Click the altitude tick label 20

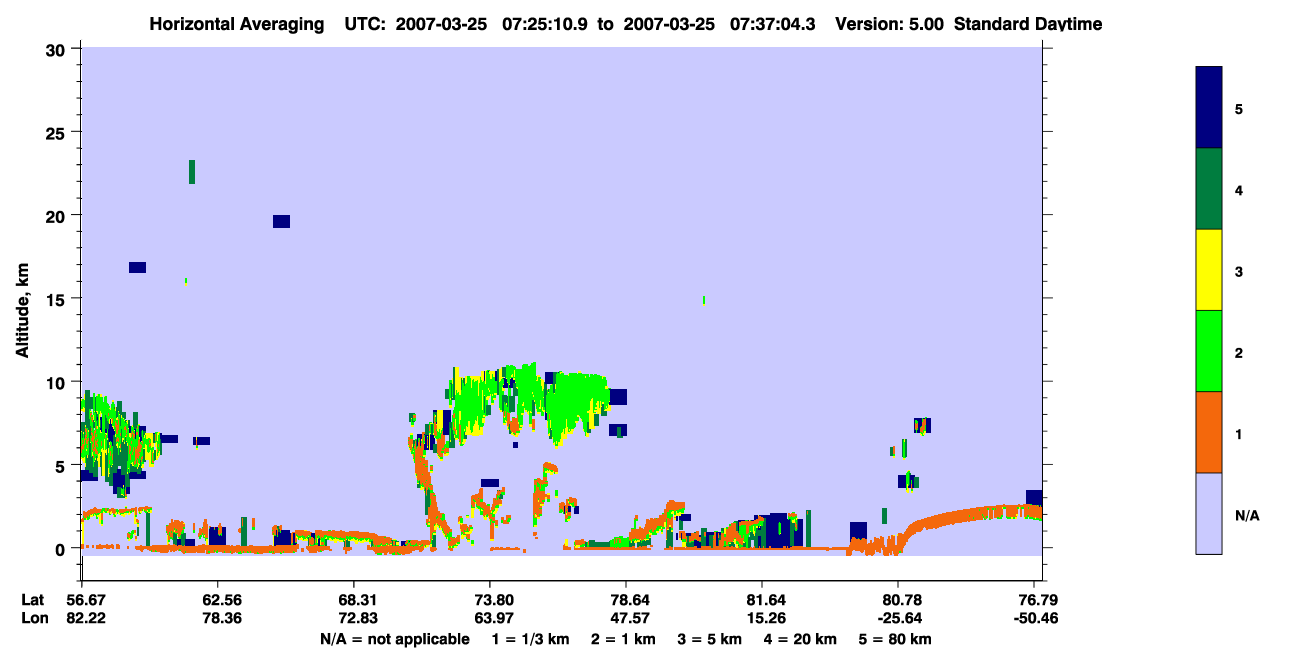58,215
